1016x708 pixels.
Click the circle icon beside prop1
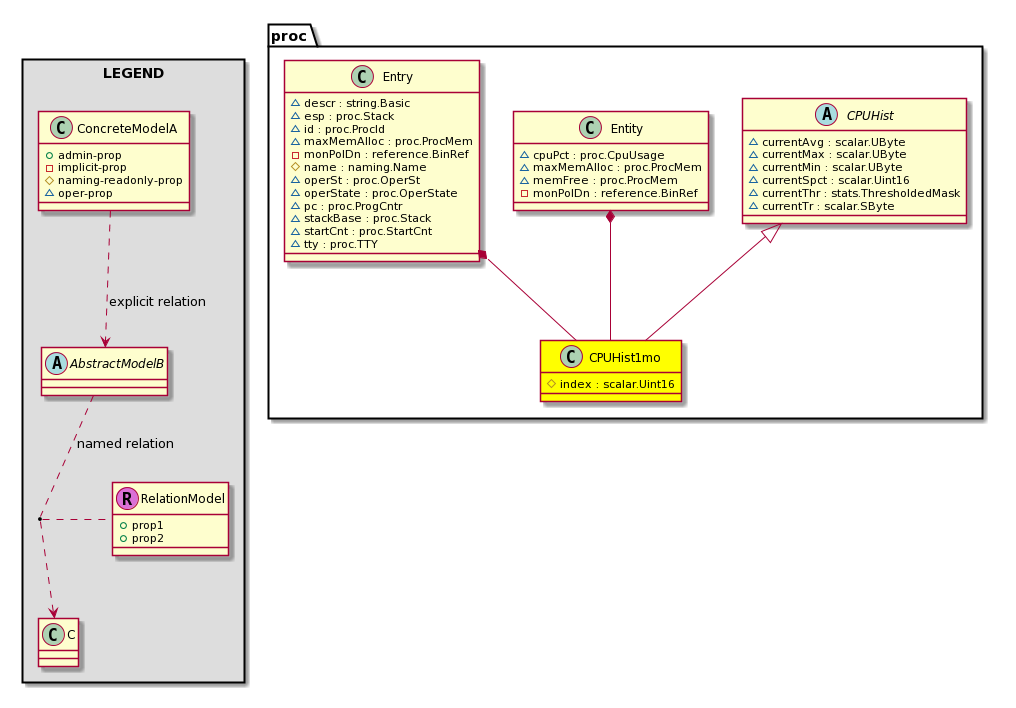coord(123,525)
